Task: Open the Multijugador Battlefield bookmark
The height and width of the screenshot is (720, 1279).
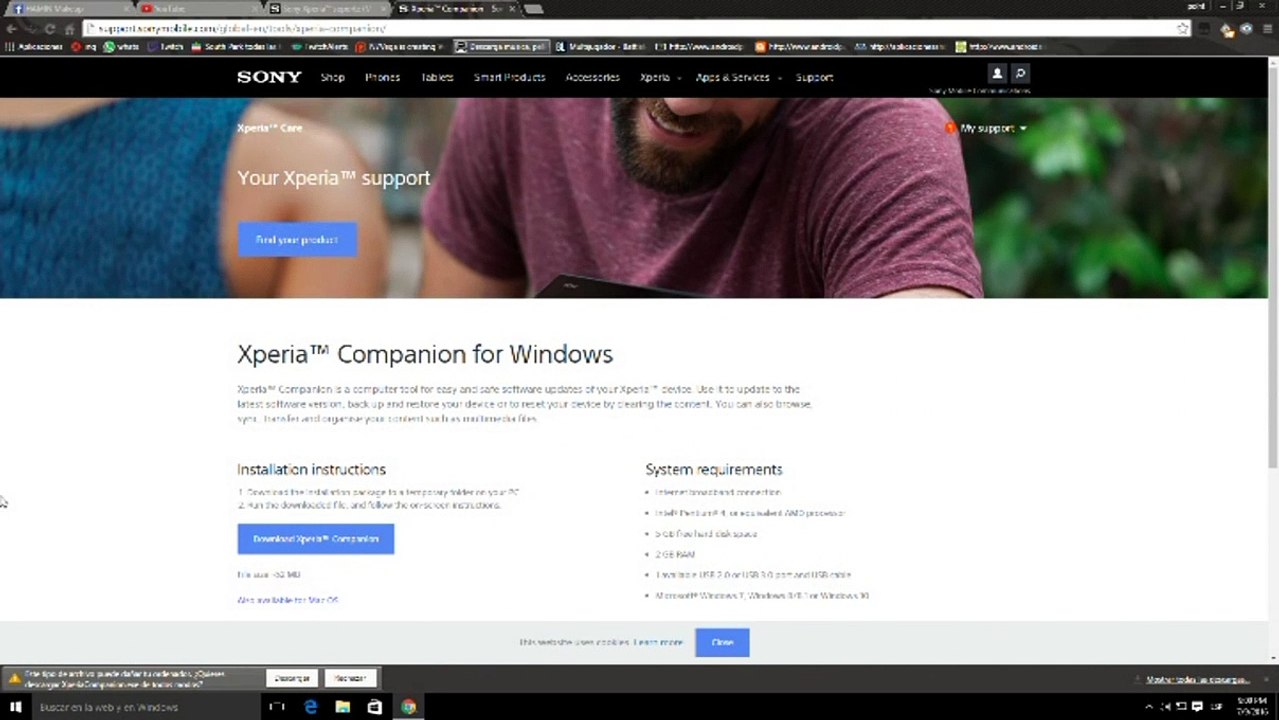Action: [x=602, y=46]
